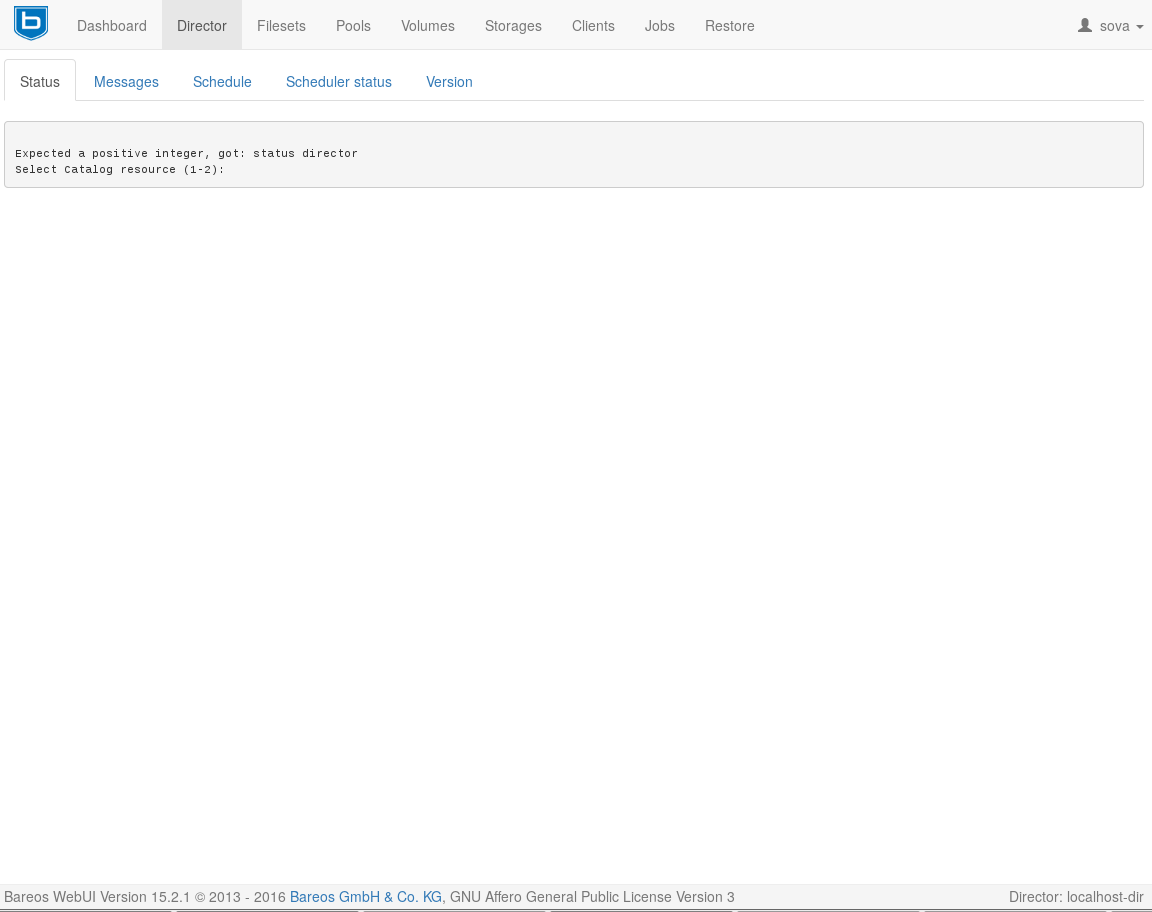The width and height of the screenshot is (1152, 912).
Task: Select Director in the navigation bar
Action: [202, 26]
